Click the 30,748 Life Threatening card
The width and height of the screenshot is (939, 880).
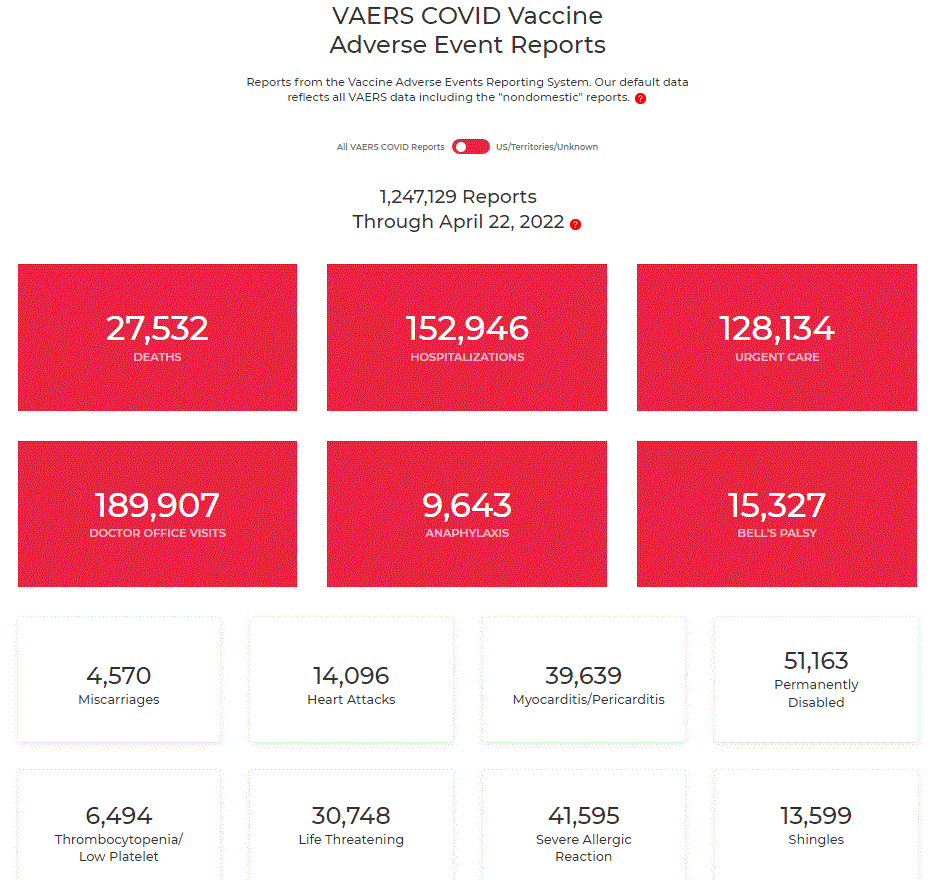[351, 825]
